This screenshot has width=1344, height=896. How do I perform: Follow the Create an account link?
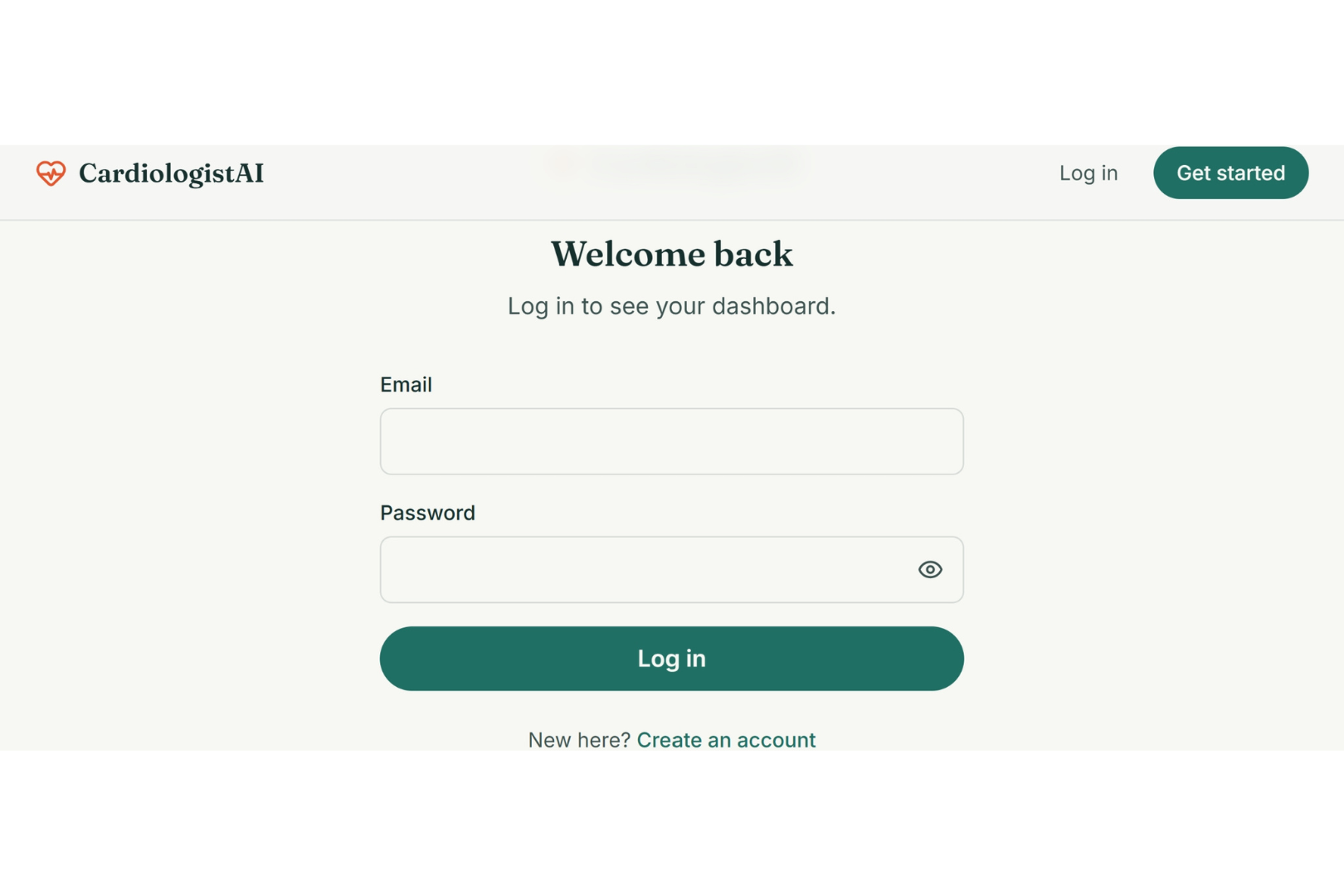pos(726,740)
